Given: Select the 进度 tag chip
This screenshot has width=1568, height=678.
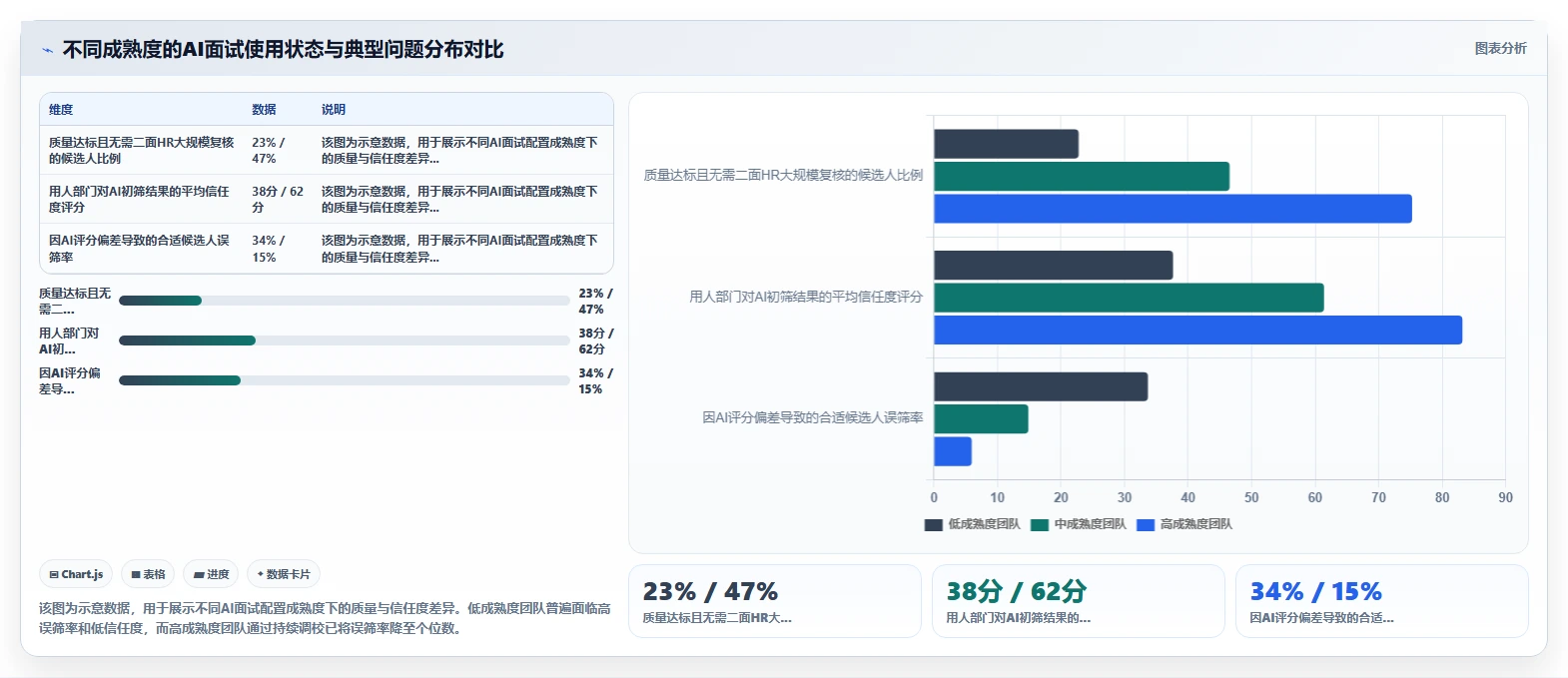Looking at the screenshot, I should 211,574.
